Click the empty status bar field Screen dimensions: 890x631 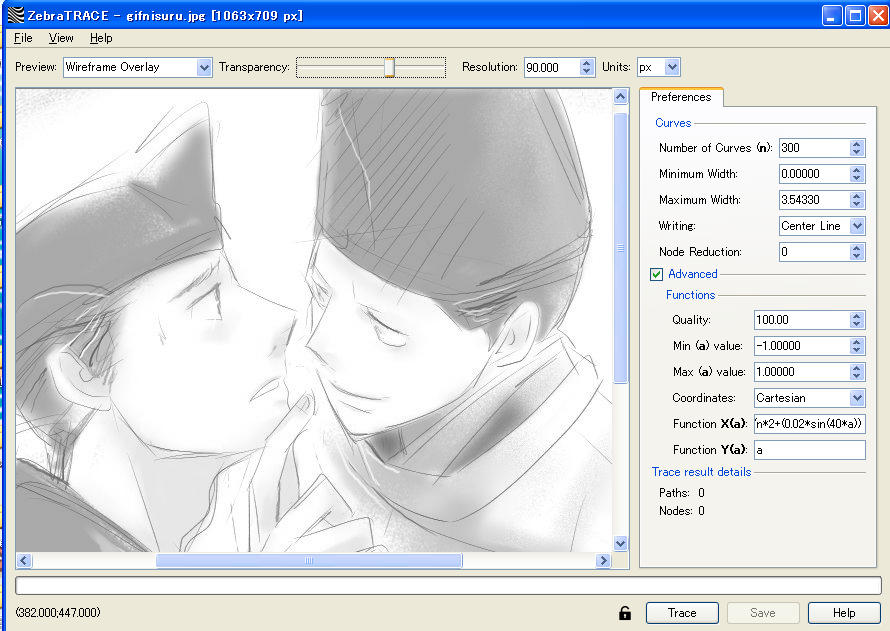click(448, 585)
